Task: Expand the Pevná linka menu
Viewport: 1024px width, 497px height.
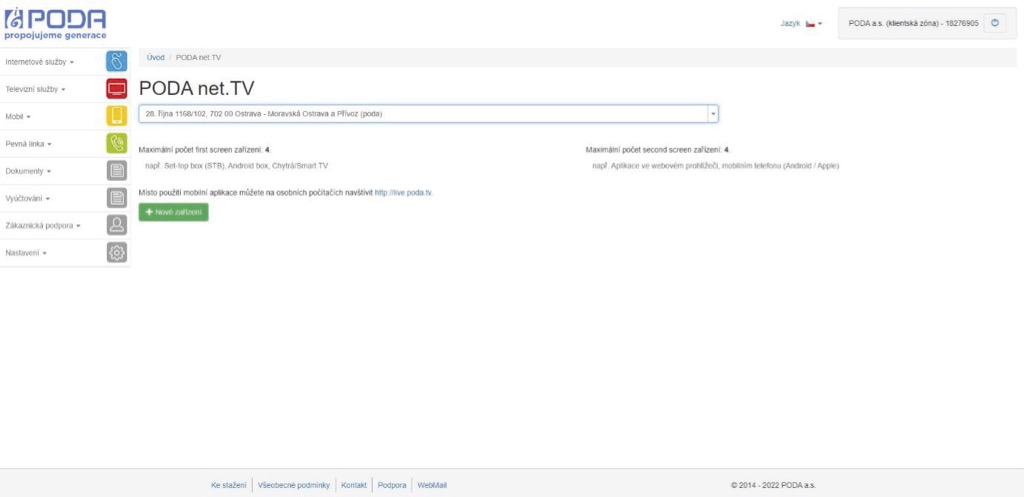Action: [28, 144]
